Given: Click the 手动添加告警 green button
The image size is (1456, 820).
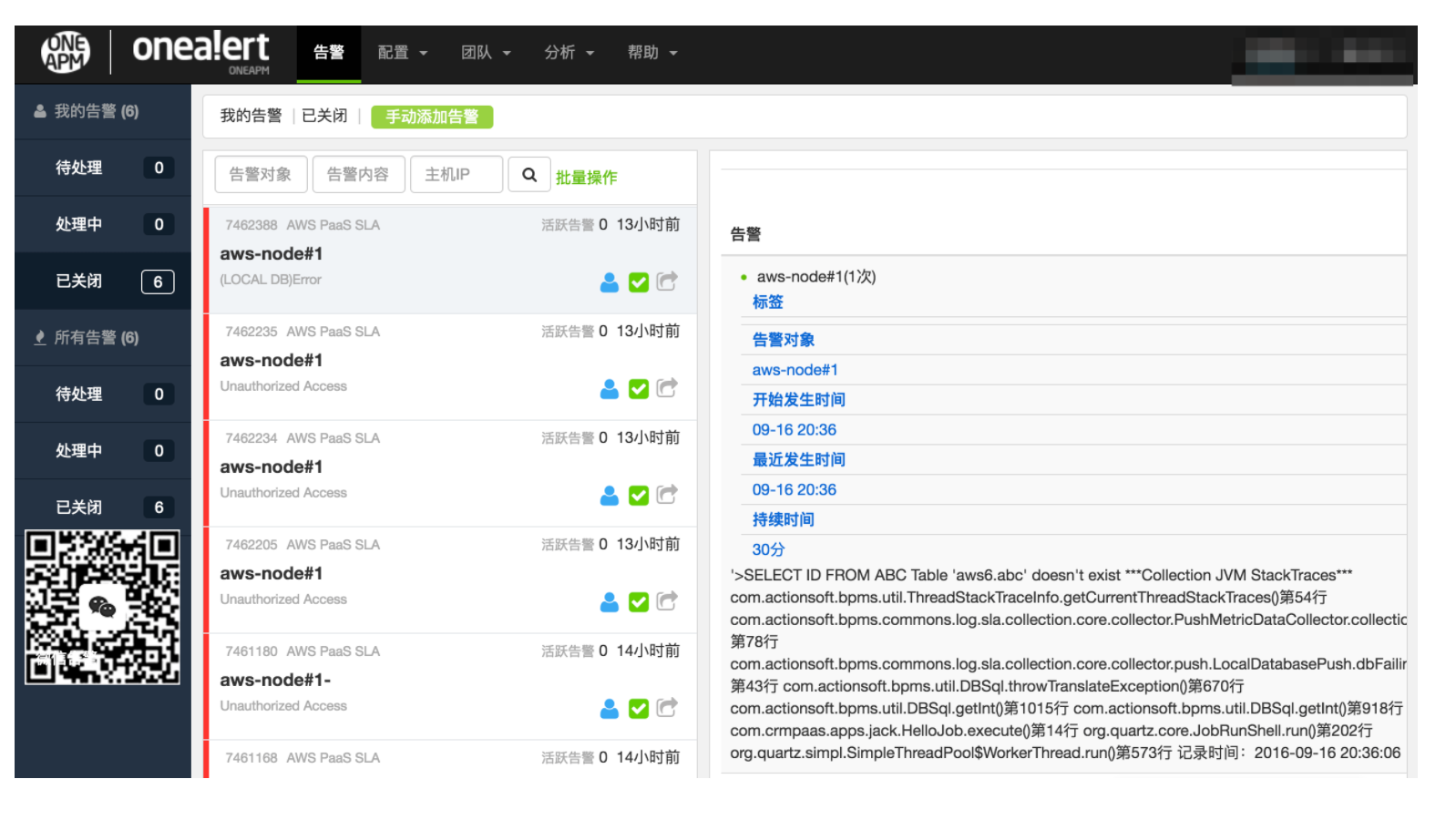Looking at the screenshot, I should point(432,117).
